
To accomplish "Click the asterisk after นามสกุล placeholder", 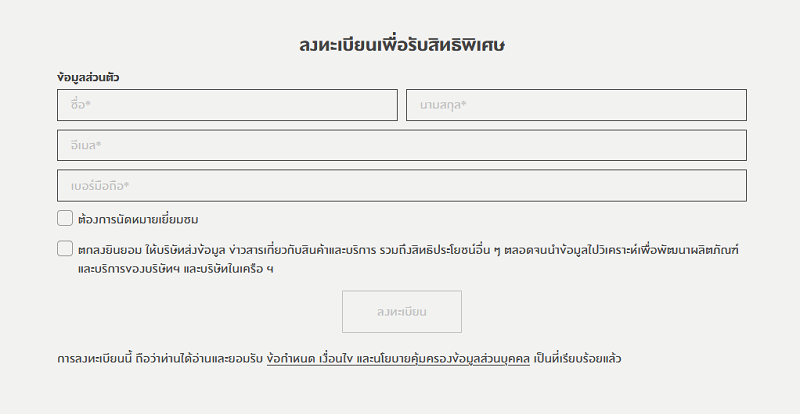I will click(465, 105).
